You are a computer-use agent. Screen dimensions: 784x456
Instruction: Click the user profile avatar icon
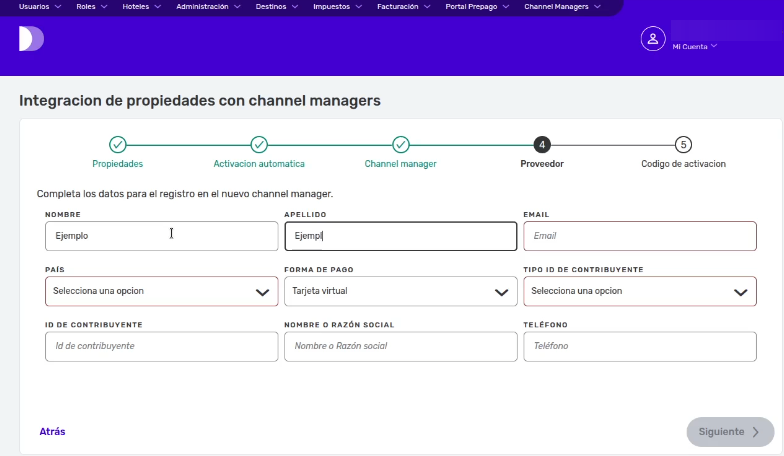(x=652, y=39)
